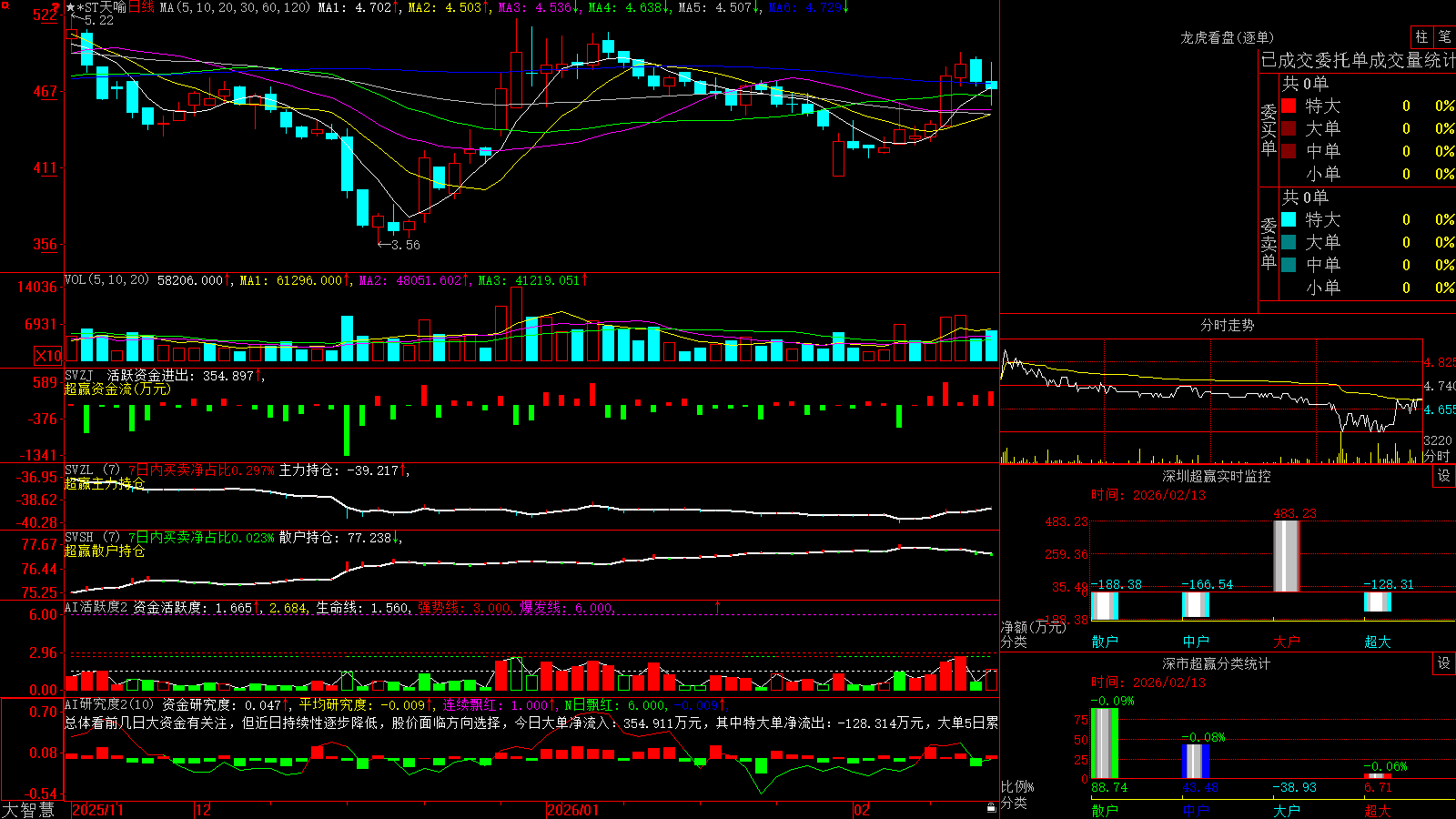The height and width of the screenshot is (819, 1456).
Task: Click the 大智慧 logo at bottom left
Action: tap(28, 810)
